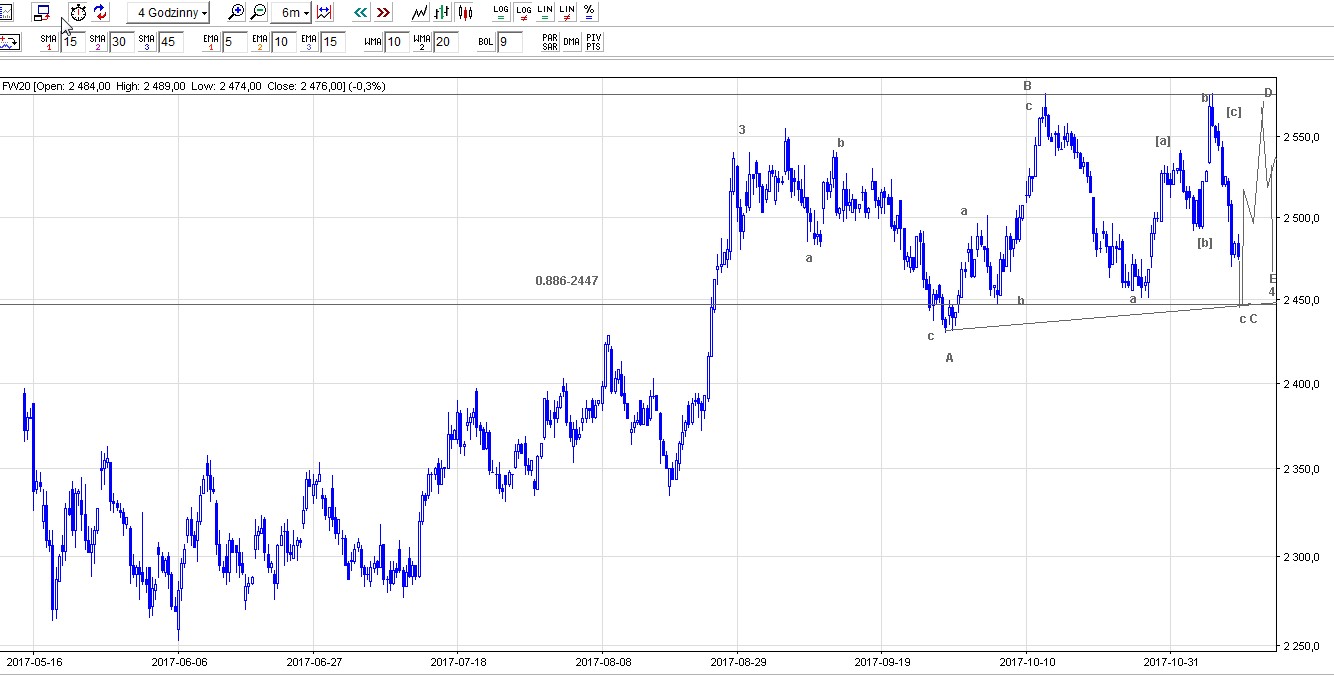Click the 2017-05-16 date axis label
The width and height of the screenshot is (1334, 677).
click(x=35, y=661)
